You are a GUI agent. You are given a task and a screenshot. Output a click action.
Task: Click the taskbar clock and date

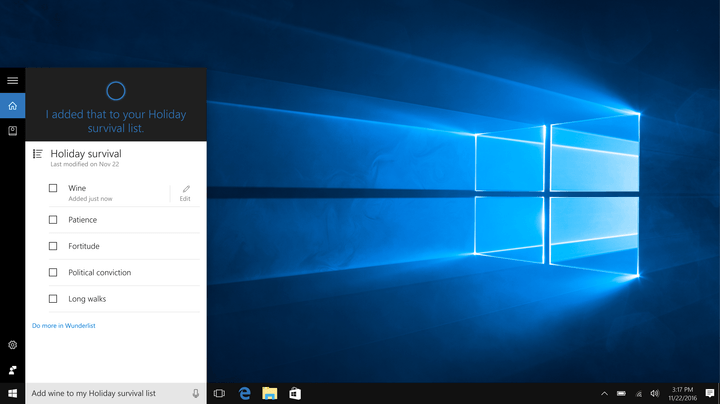(683, 393)
